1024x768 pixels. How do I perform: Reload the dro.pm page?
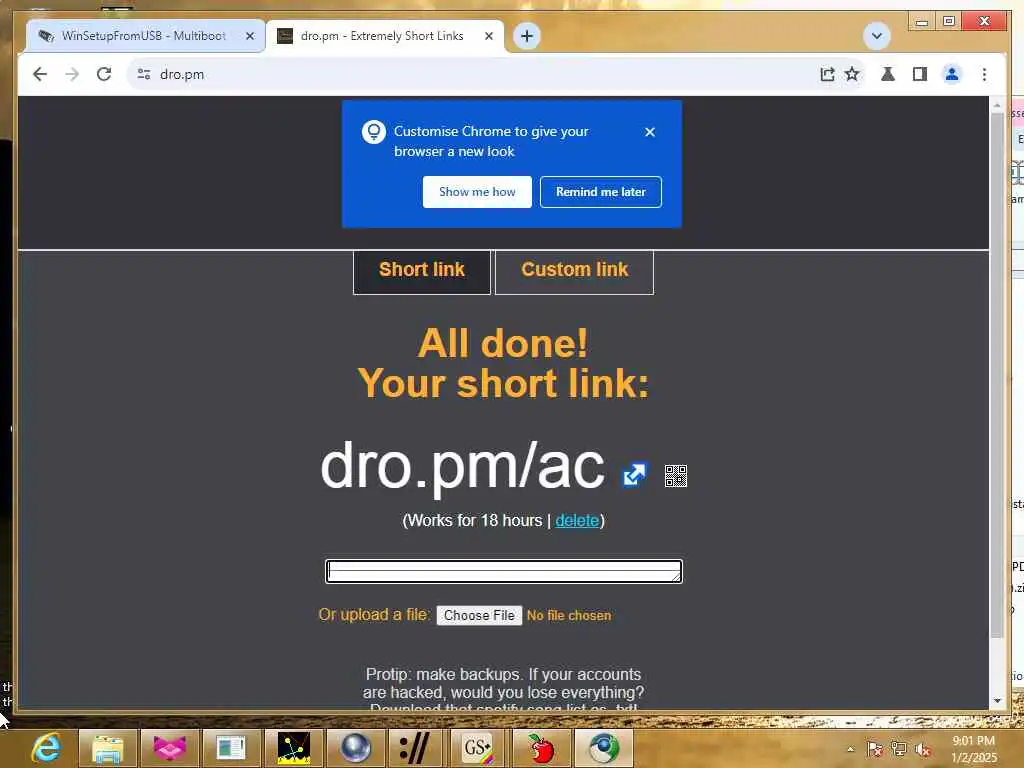click(x=104, y=74)
